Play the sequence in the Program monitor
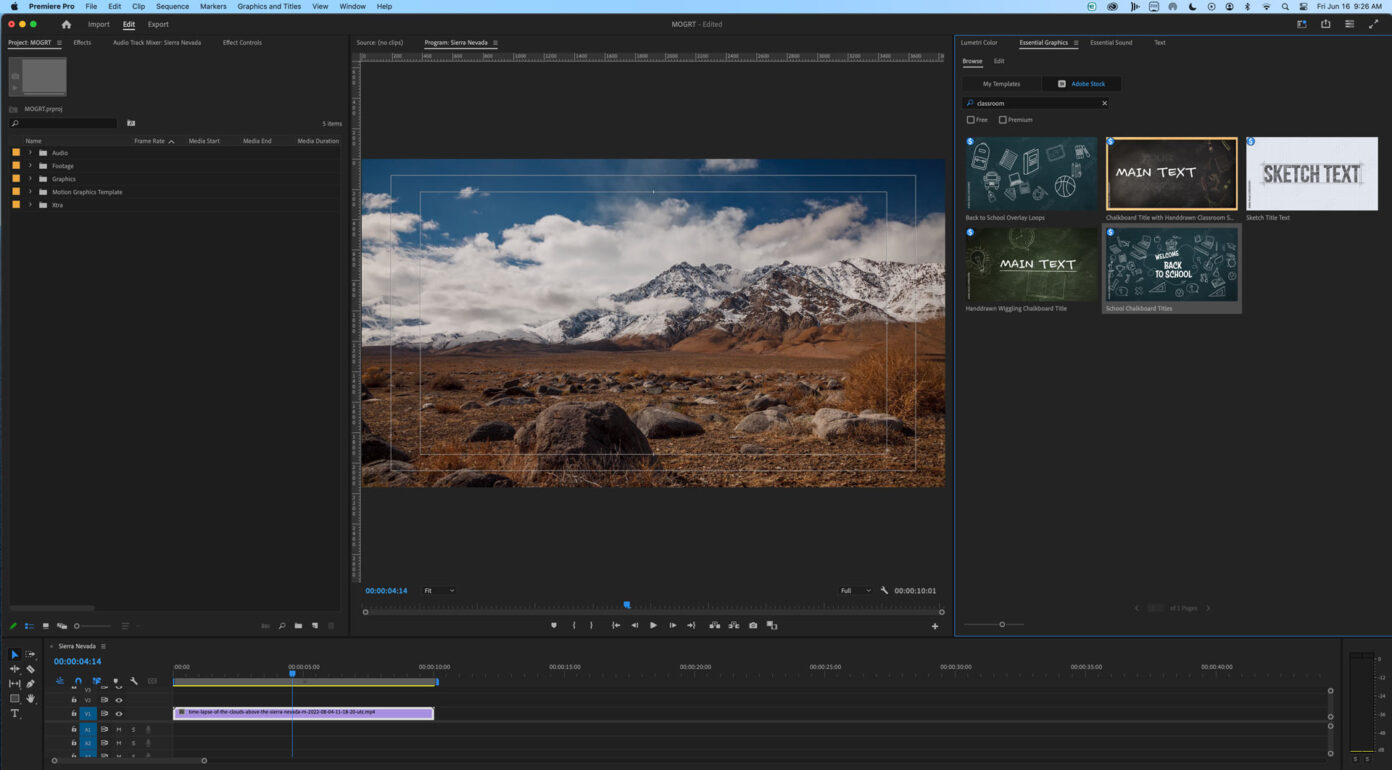This screenshot has width=1392, height=770. click(652, 625)
